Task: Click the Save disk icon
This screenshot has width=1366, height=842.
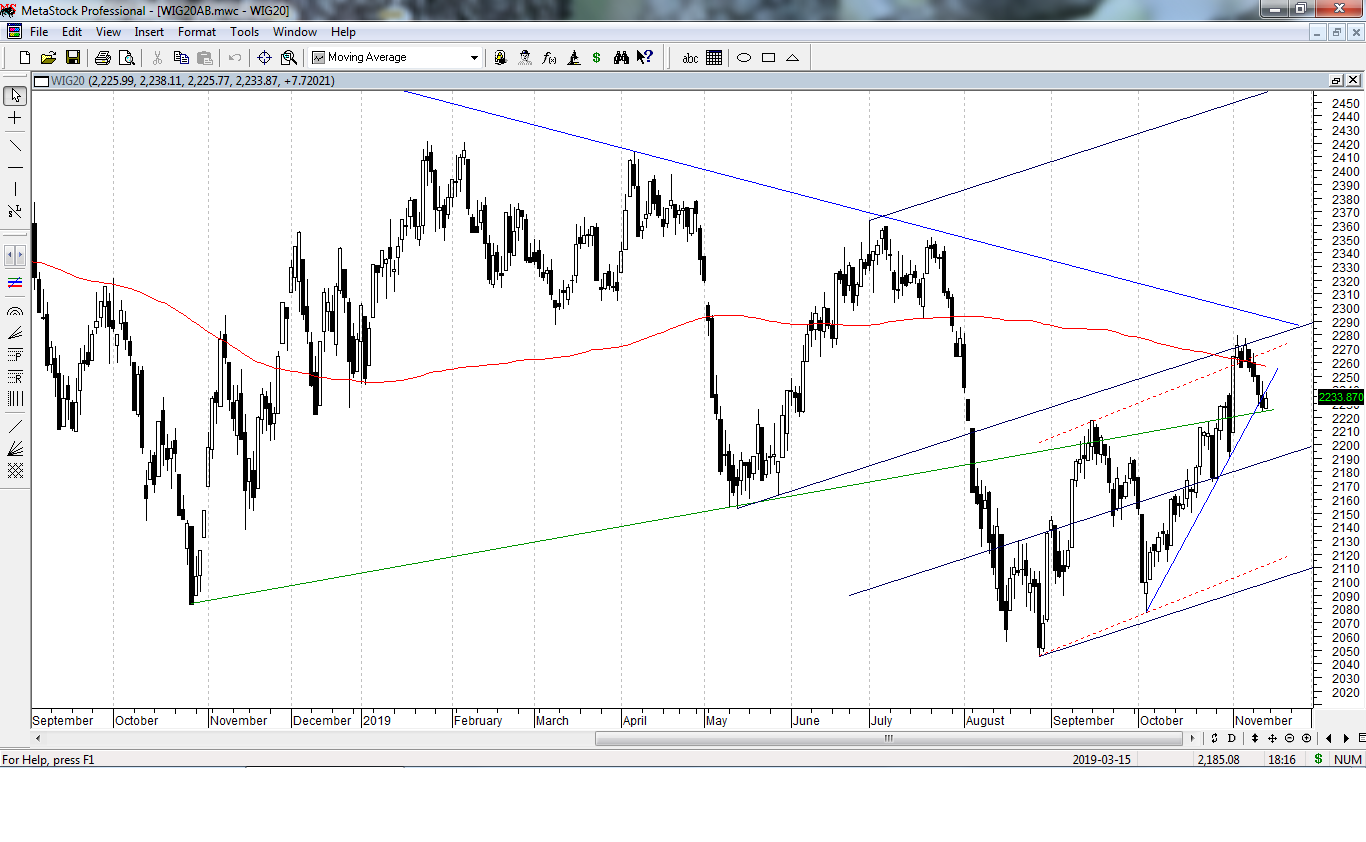Action: click(71, 58)
